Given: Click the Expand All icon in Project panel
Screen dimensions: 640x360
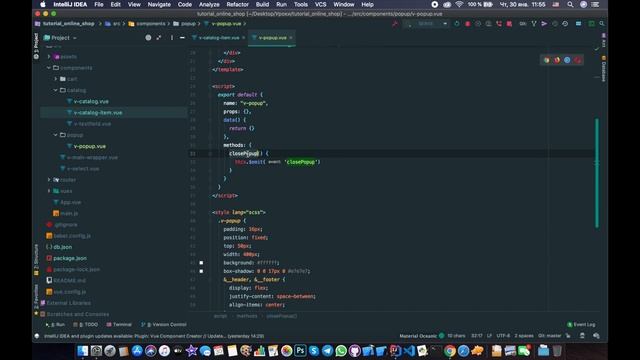Looking at the screenshot, I should [159, 38].
